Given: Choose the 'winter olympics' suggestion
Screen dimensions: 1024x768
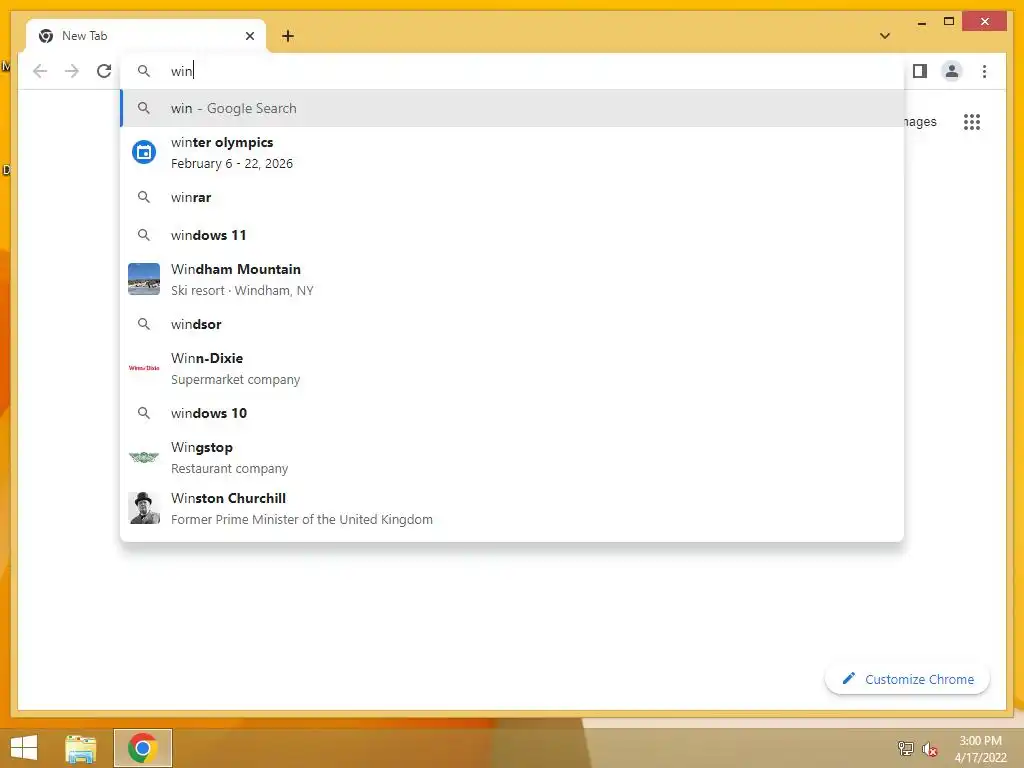Looking at the screenshot, I should [x=512, y=153].
